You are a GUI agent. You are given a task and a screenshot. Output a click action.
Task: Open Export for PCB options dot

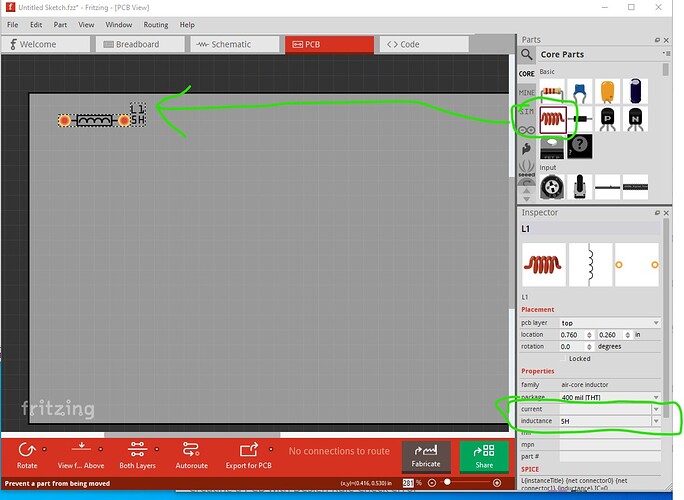[x=271, y=449]
